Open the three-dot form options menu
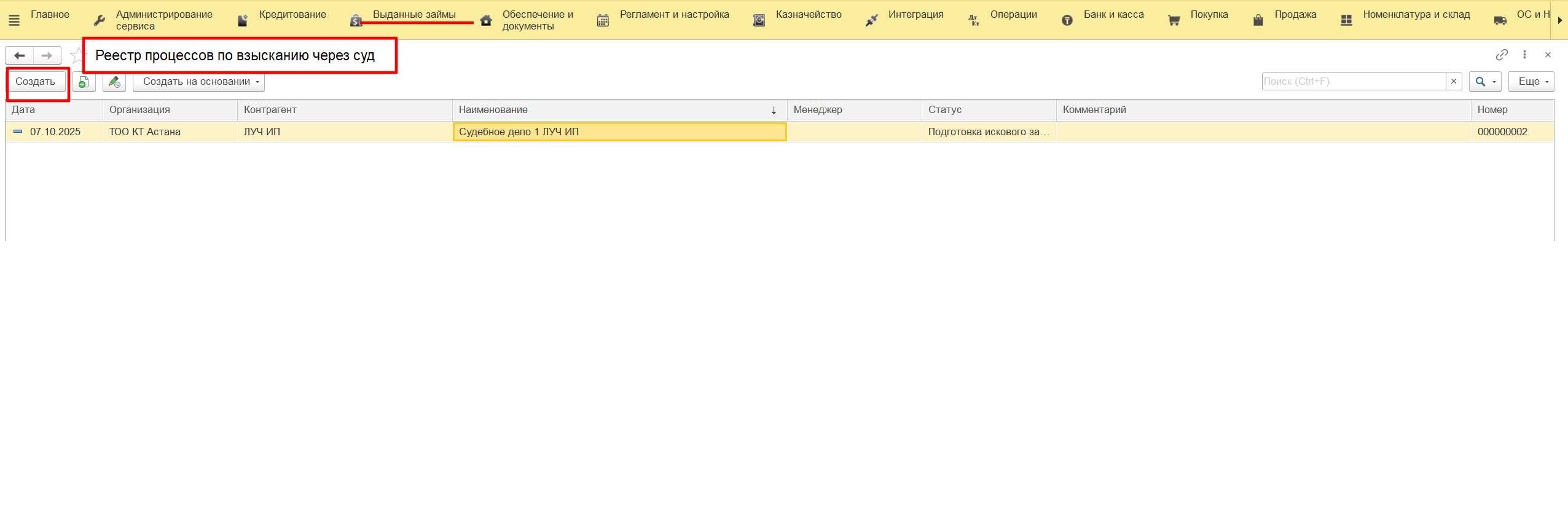Screen dimensions: 1568x531 (x=1524, y=55)
